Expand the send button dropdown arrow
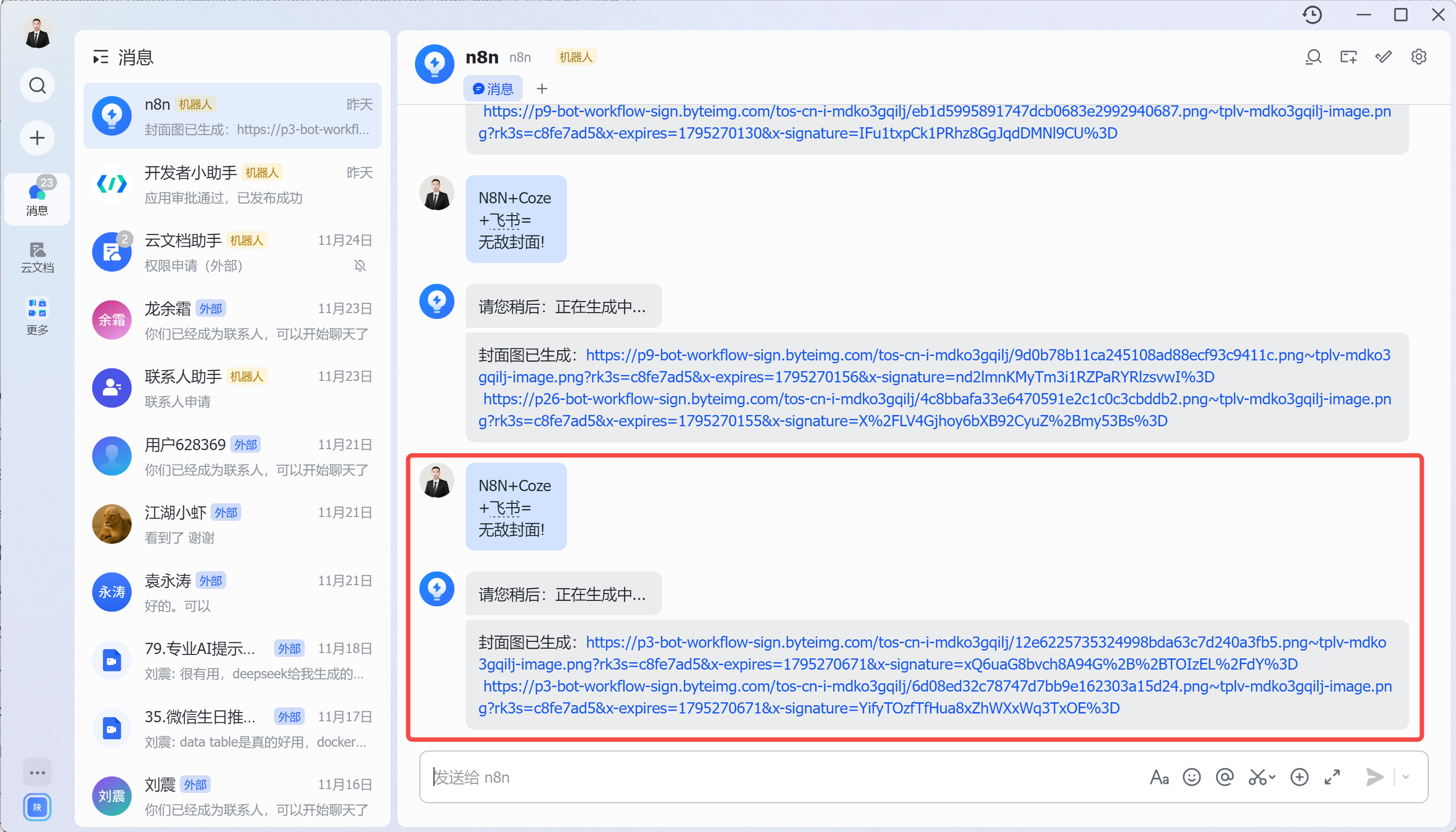1456x832 pixels. pyautogui.click(x=1406, y=777)
